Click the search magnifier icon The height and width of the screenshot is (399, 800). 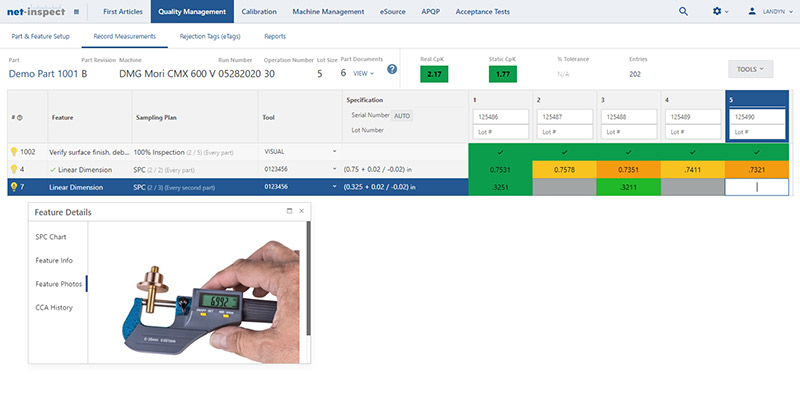pyautogui.click(x=683, y=11)
